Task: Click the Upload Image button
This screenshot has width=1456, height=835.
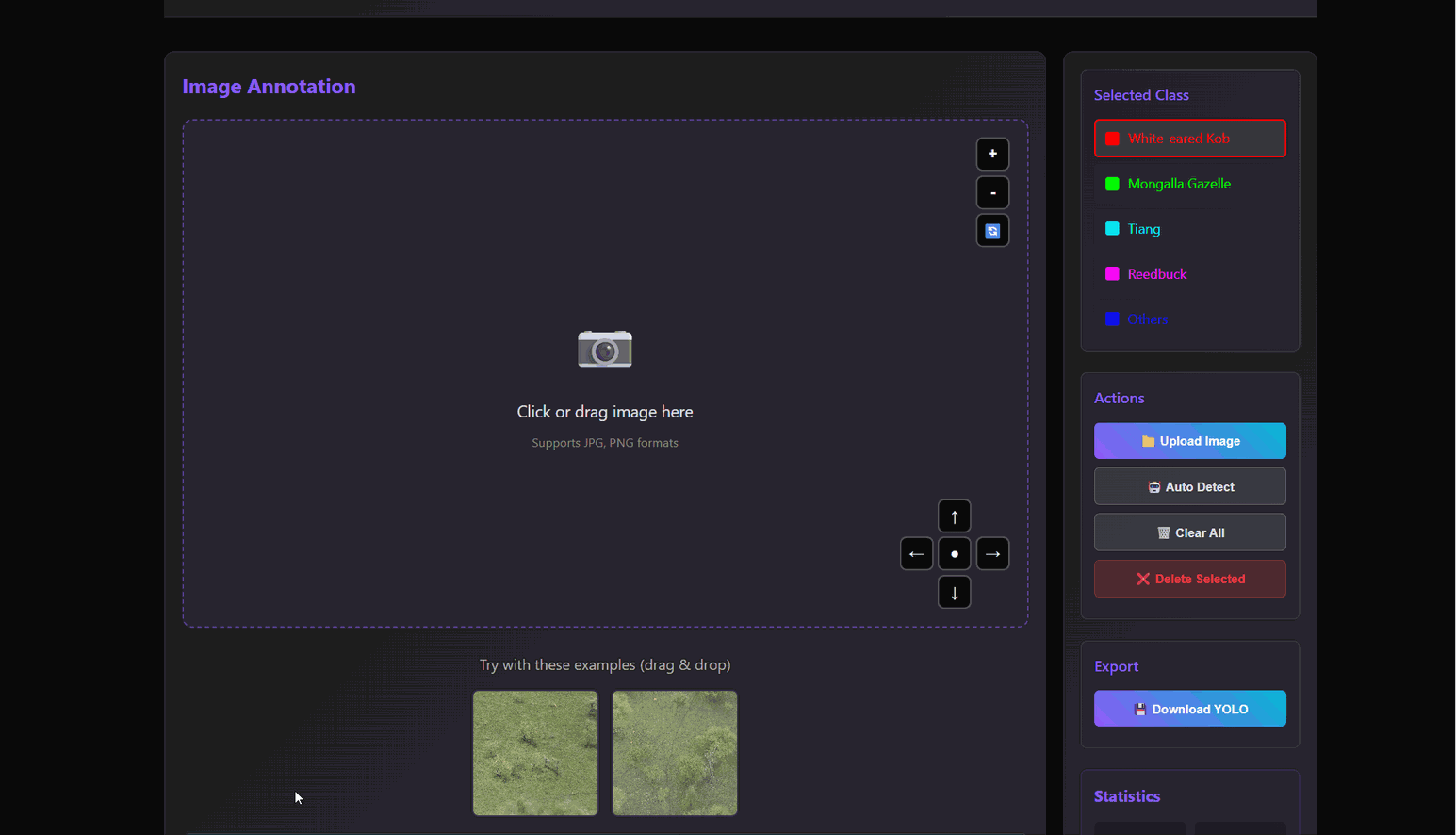Action: [x=1189, y=441]
